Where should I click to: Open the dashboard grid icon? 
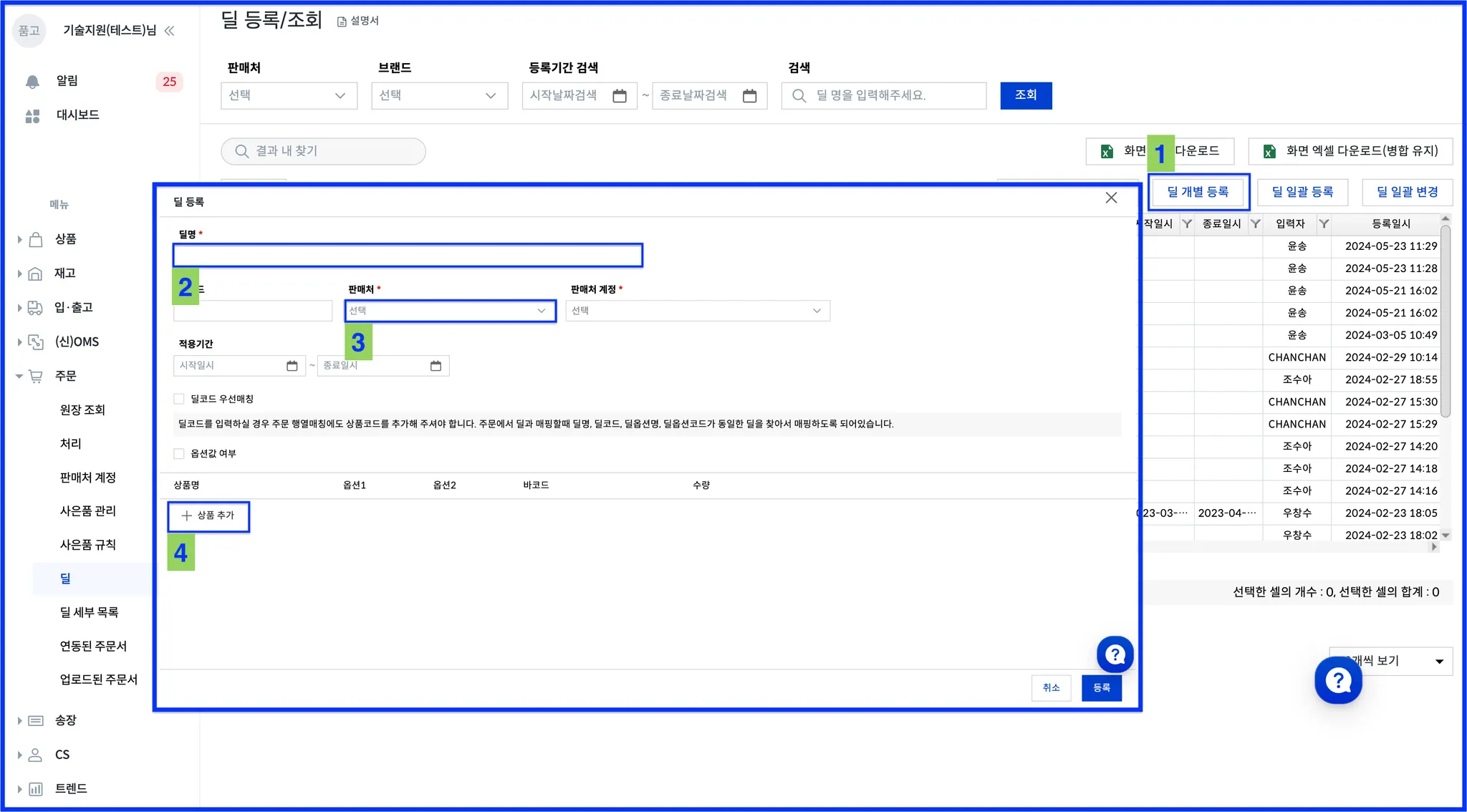tap(32, 115)
